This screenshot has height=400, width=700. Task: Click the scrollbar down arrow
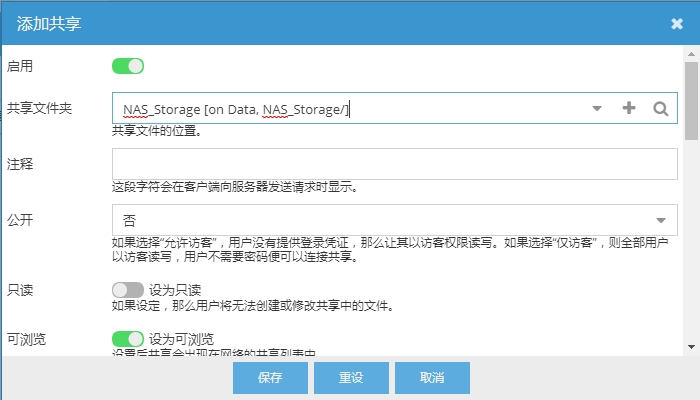[x=692, y=347]
